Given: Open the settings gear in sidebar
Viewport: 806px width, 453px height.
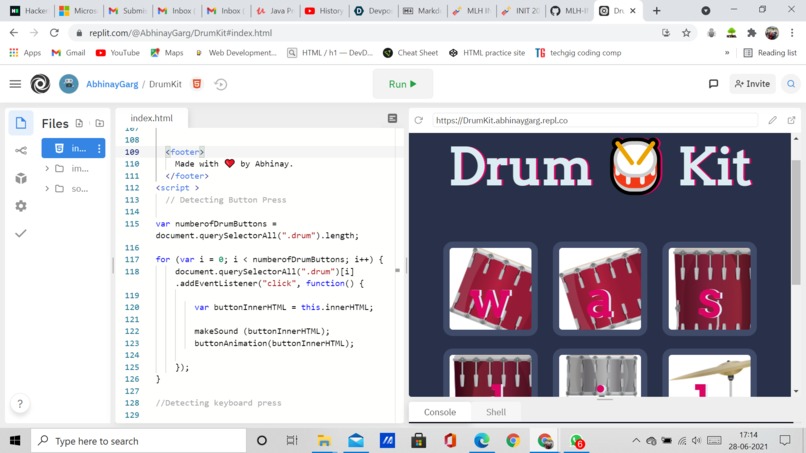Looking at the screenshot, I should pos(21,206).
